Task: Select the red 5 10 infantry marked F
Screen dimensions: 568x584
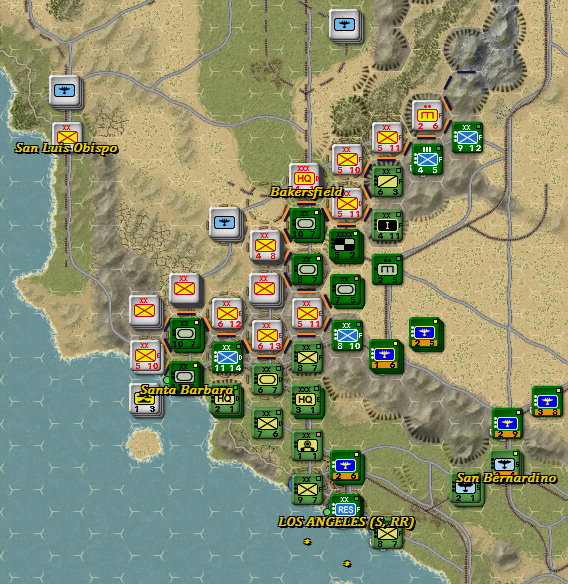Action: (x=347, y=160)
